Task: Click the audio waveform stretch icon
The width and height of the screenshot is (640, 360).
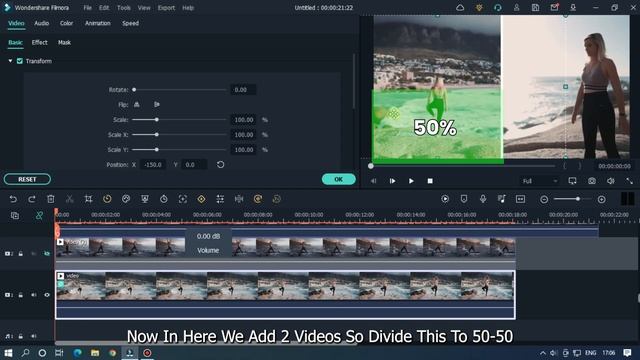Action: [x=239, y=199]
